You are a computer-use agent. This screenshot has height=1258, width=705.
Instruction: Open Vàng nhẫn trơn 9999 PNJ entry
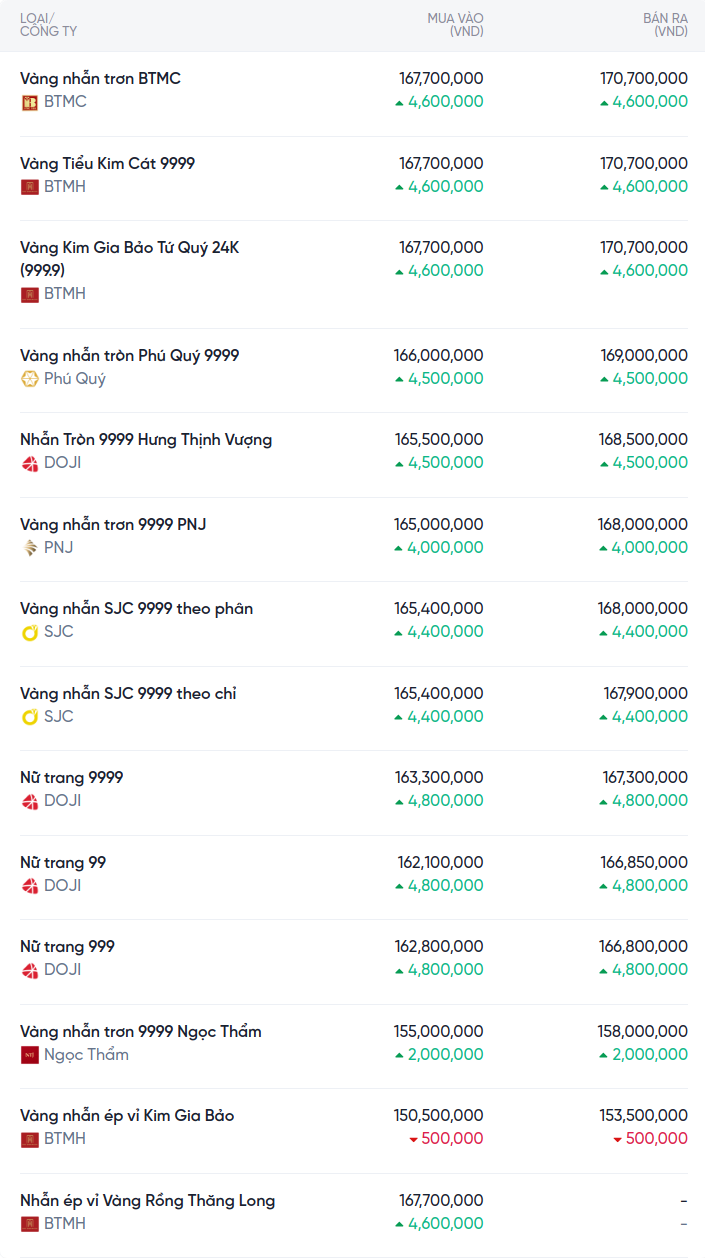click(113, 525)
